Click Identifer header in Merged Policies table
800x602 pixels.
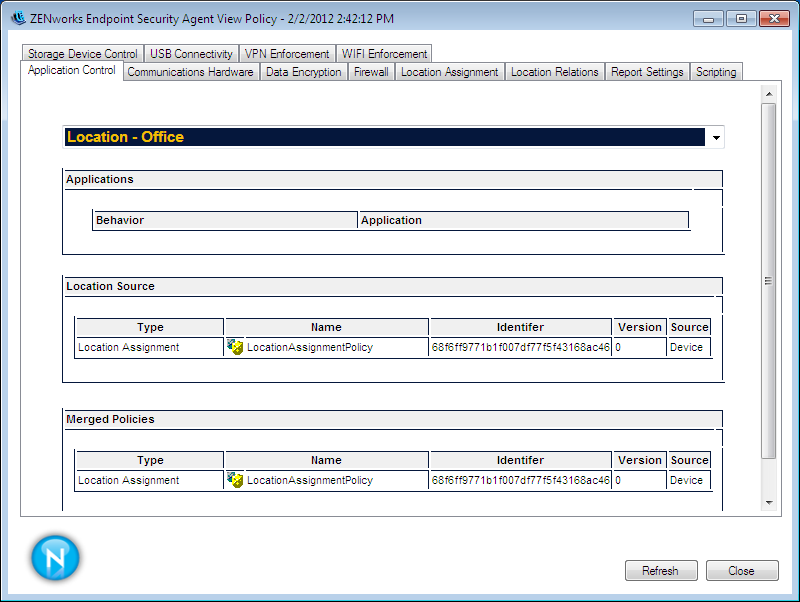click(520, 460)
